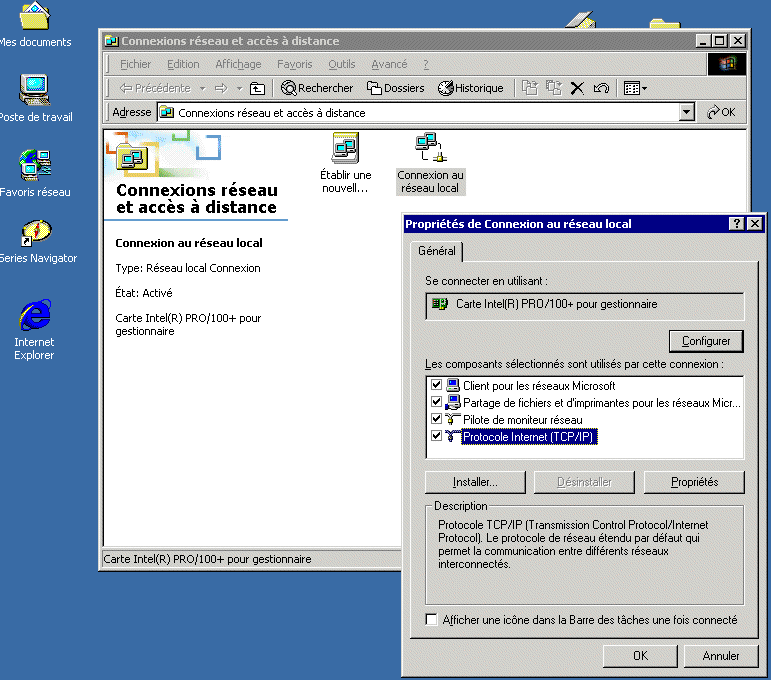771x680 pixels.
Task: Click the dialog's ? help button
Action: [736, 224]
